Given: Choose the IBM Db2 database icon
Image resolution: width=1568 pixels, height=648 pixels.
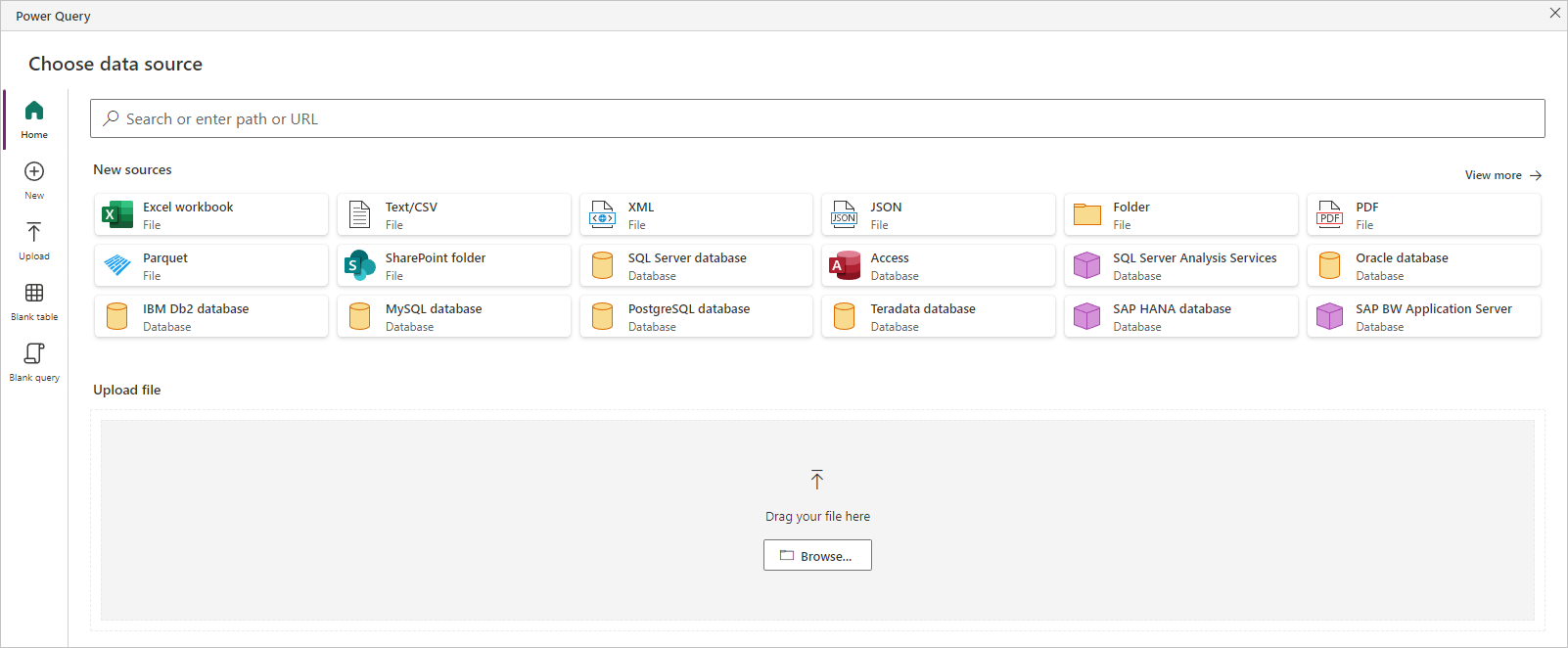Looking at the screenshot, I should click(x=117, y=316).
